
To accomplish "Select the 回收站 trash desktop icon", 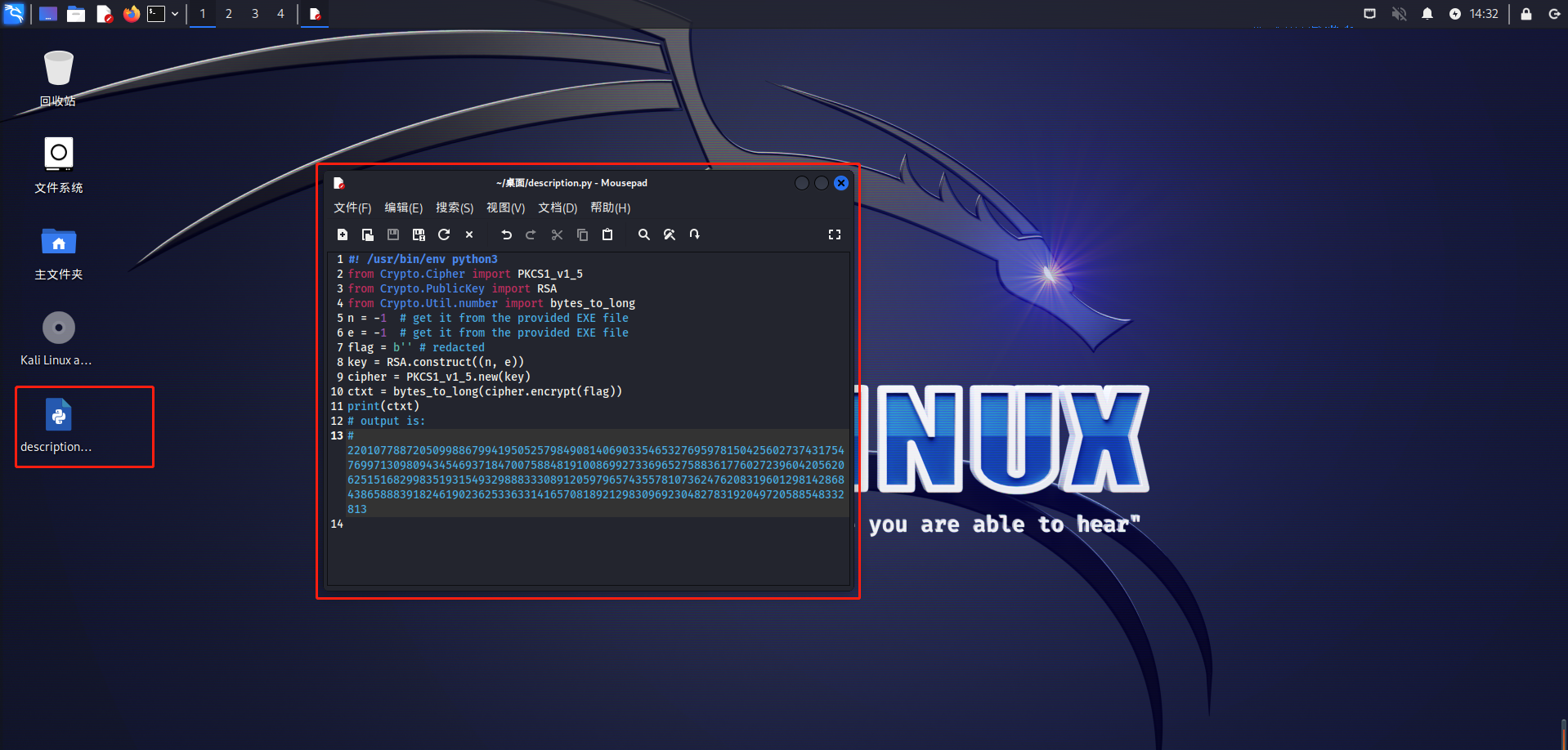I will pyautogui.click(x=58, y=78).
